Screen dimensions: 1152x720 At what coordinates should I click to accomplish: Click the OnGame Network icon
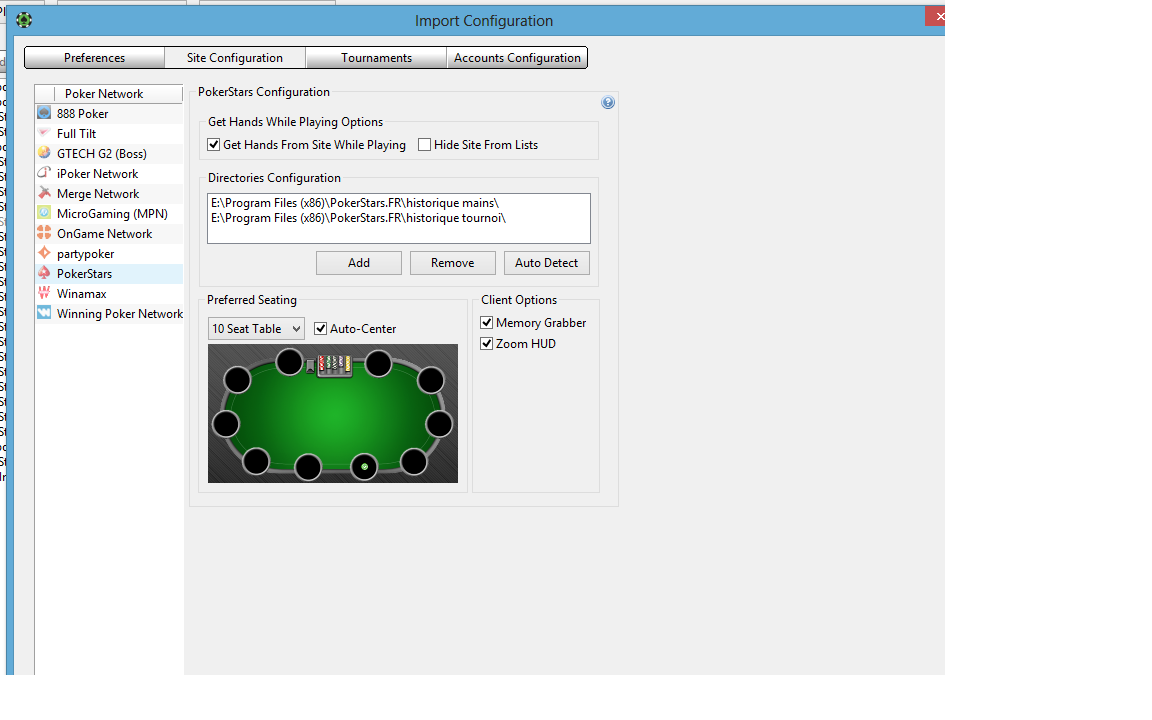[44, 233]
